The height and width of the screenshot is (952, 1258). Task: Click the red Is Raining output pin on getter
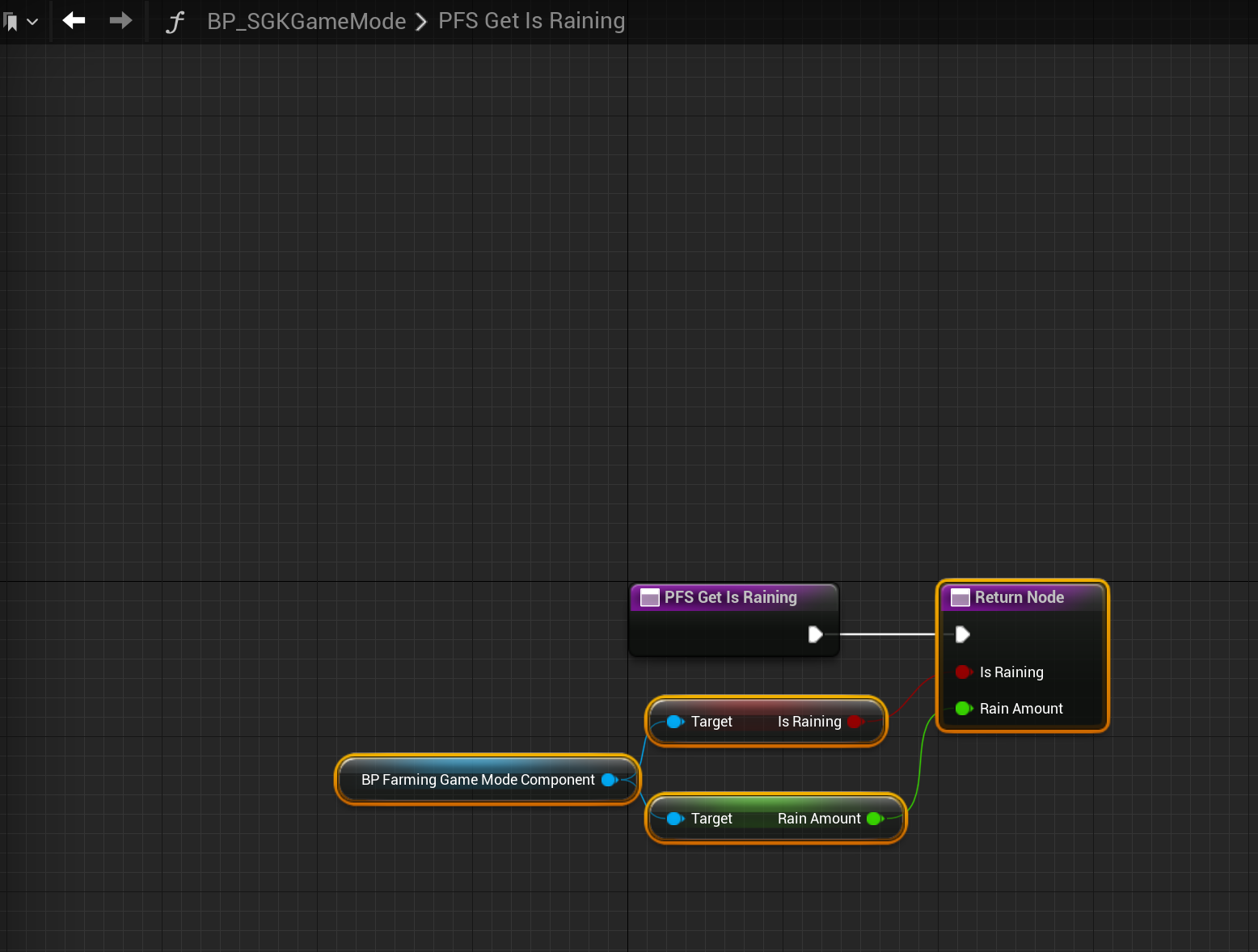coord(855,722)
